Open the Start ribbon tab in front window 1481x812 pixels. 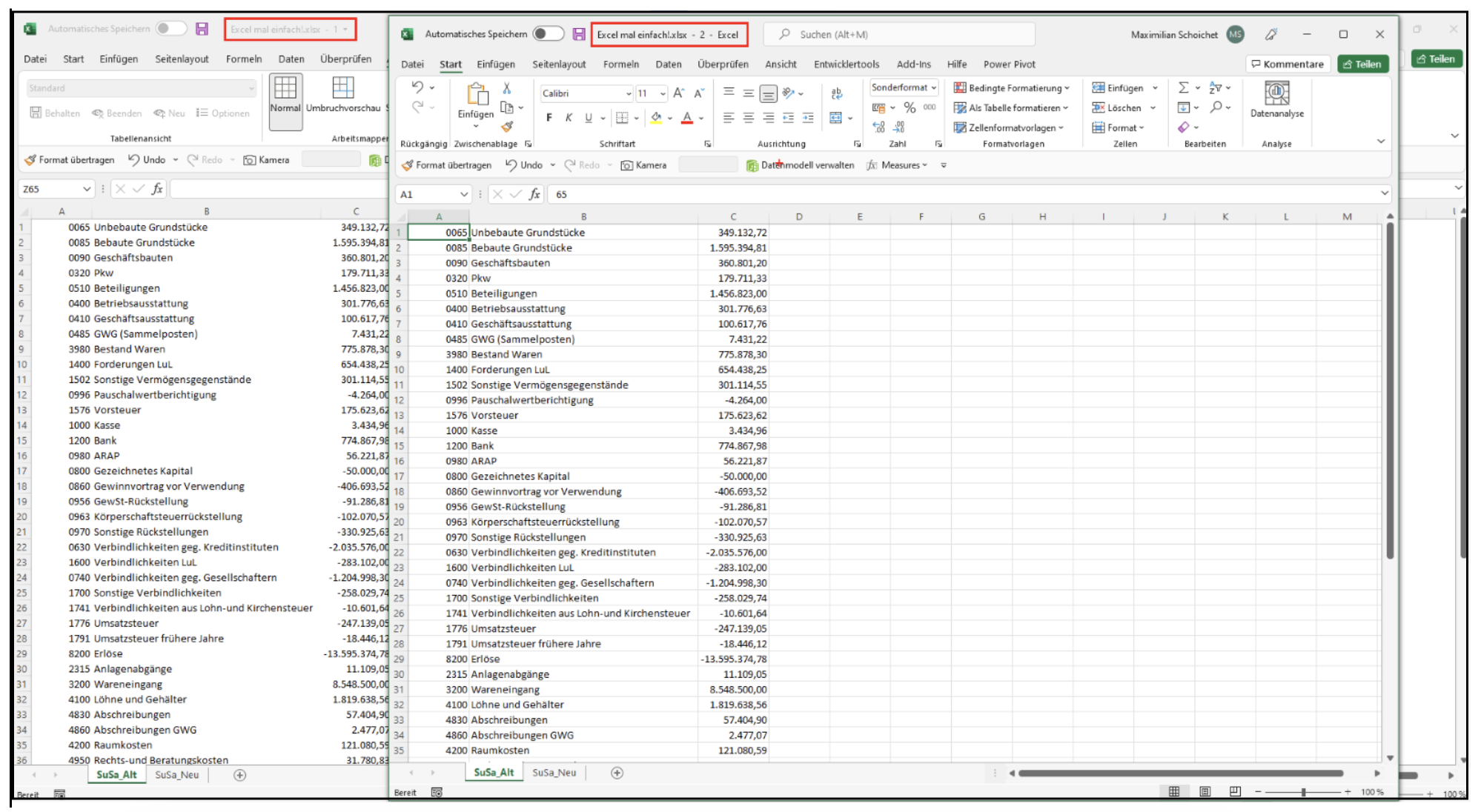tap(451, 64)
